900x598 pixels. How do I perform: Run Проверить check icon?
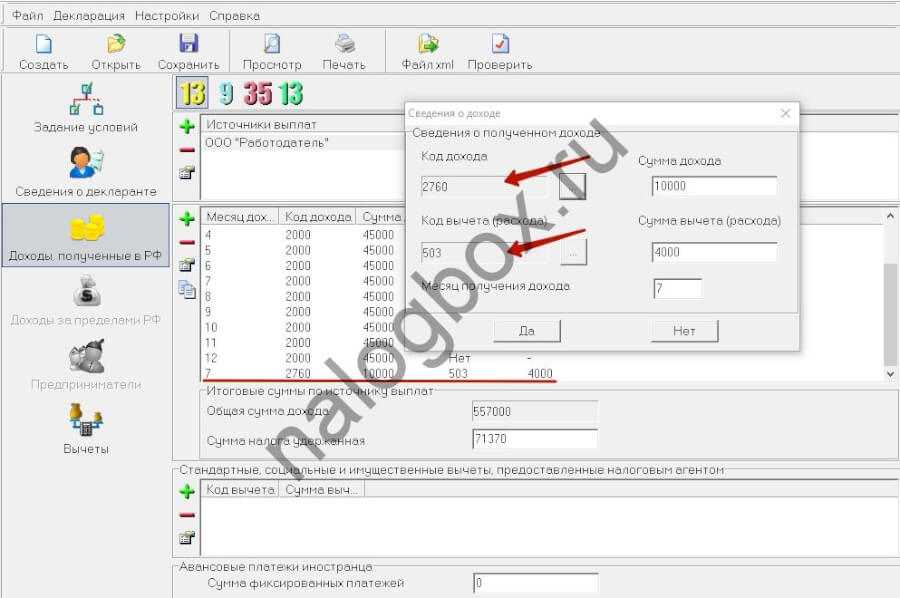[x=500, y=50]
